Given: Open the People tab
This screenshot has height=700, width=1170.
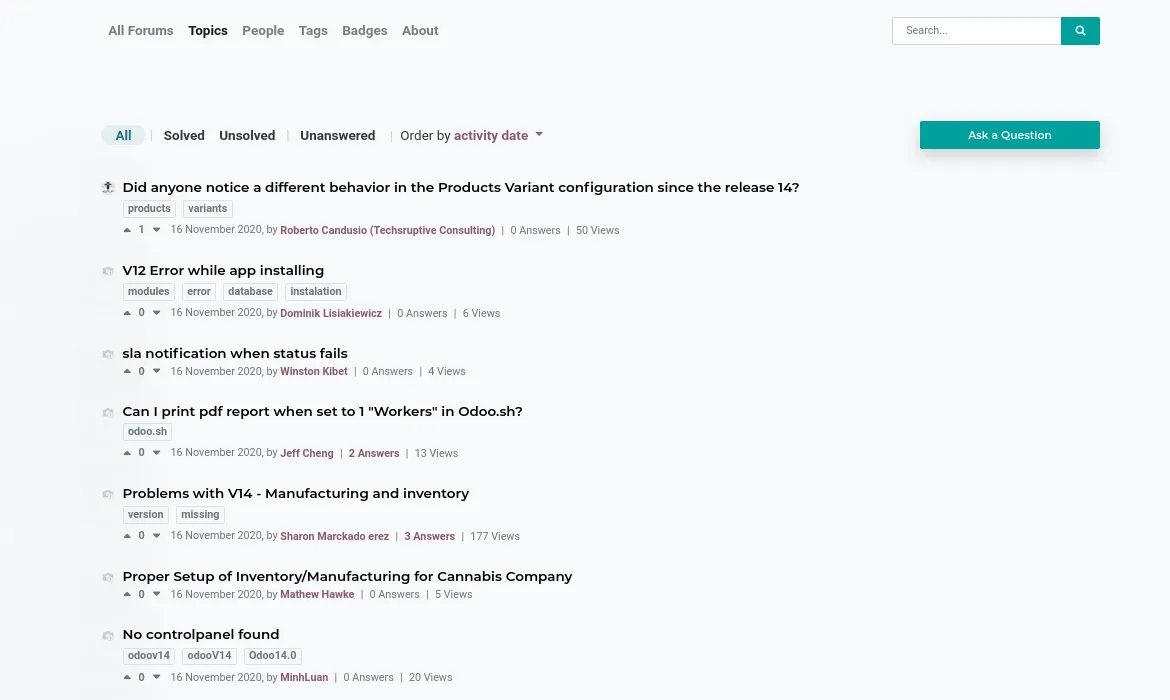Looking at the screenshot, I should [263, 31].
